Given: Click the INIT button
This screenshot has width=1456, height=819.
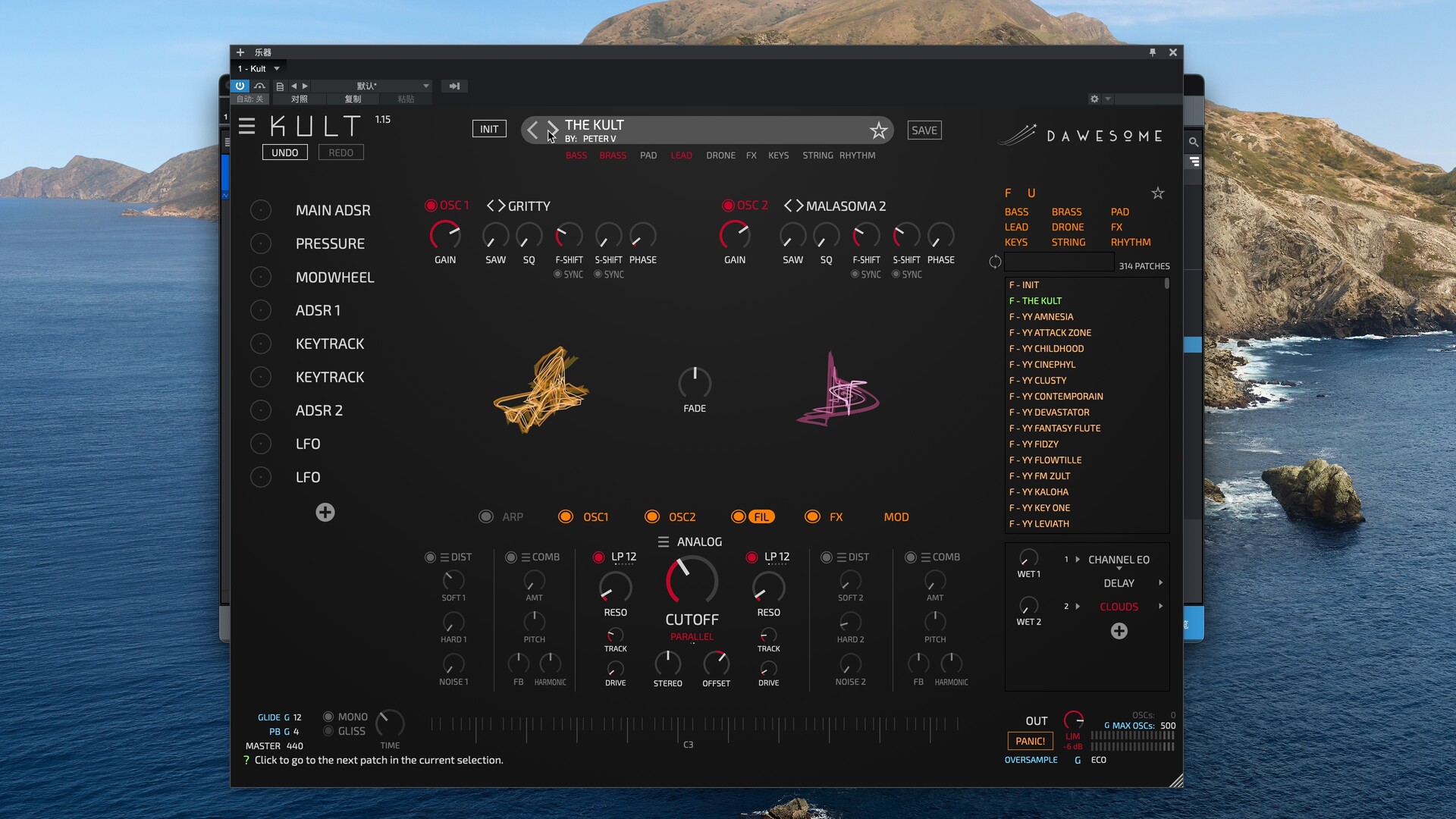Looking at the screenshot, I should tap(489, 130).
